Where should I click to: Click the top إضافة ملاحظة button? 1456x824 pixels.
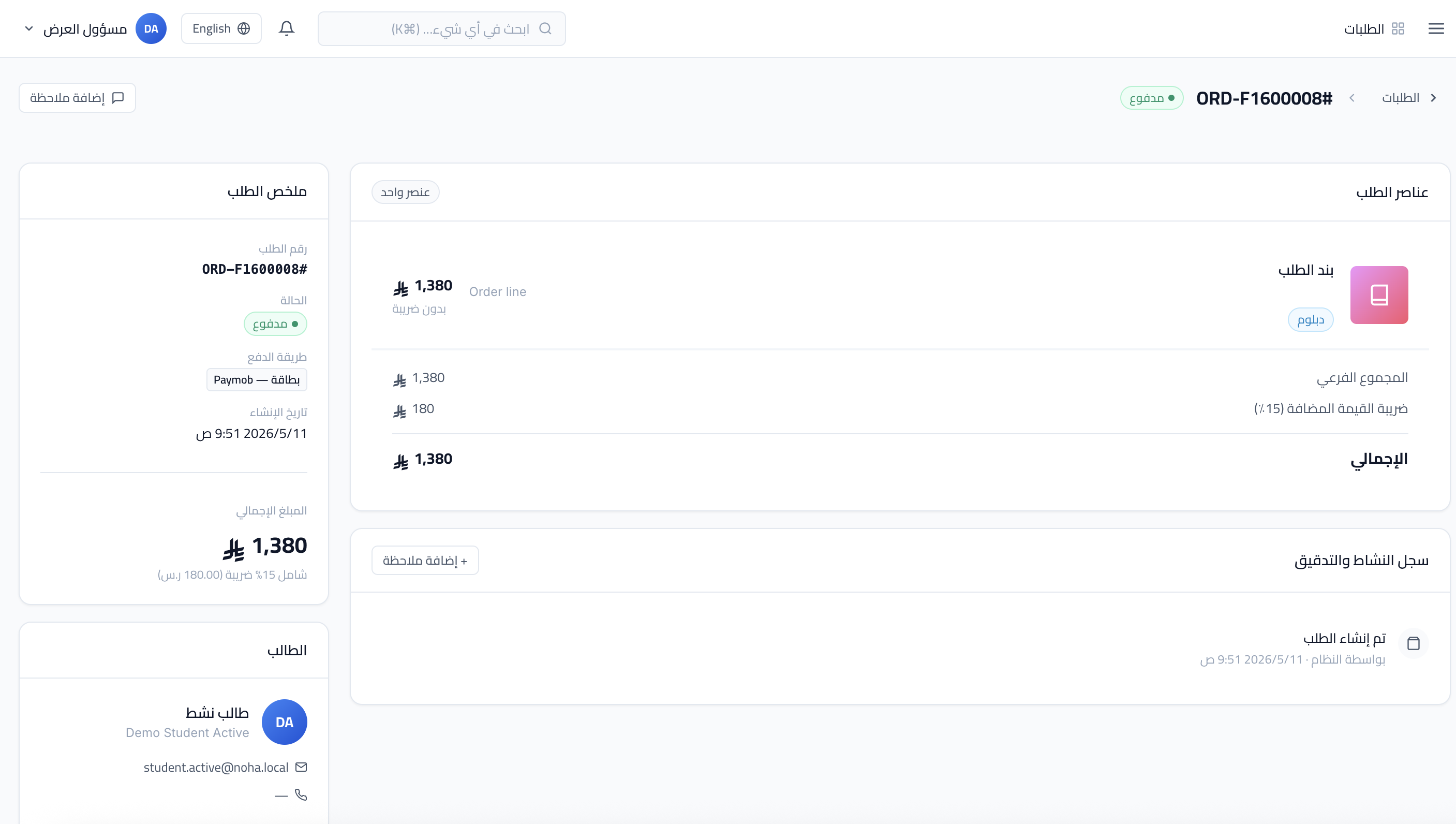[78, 98]
